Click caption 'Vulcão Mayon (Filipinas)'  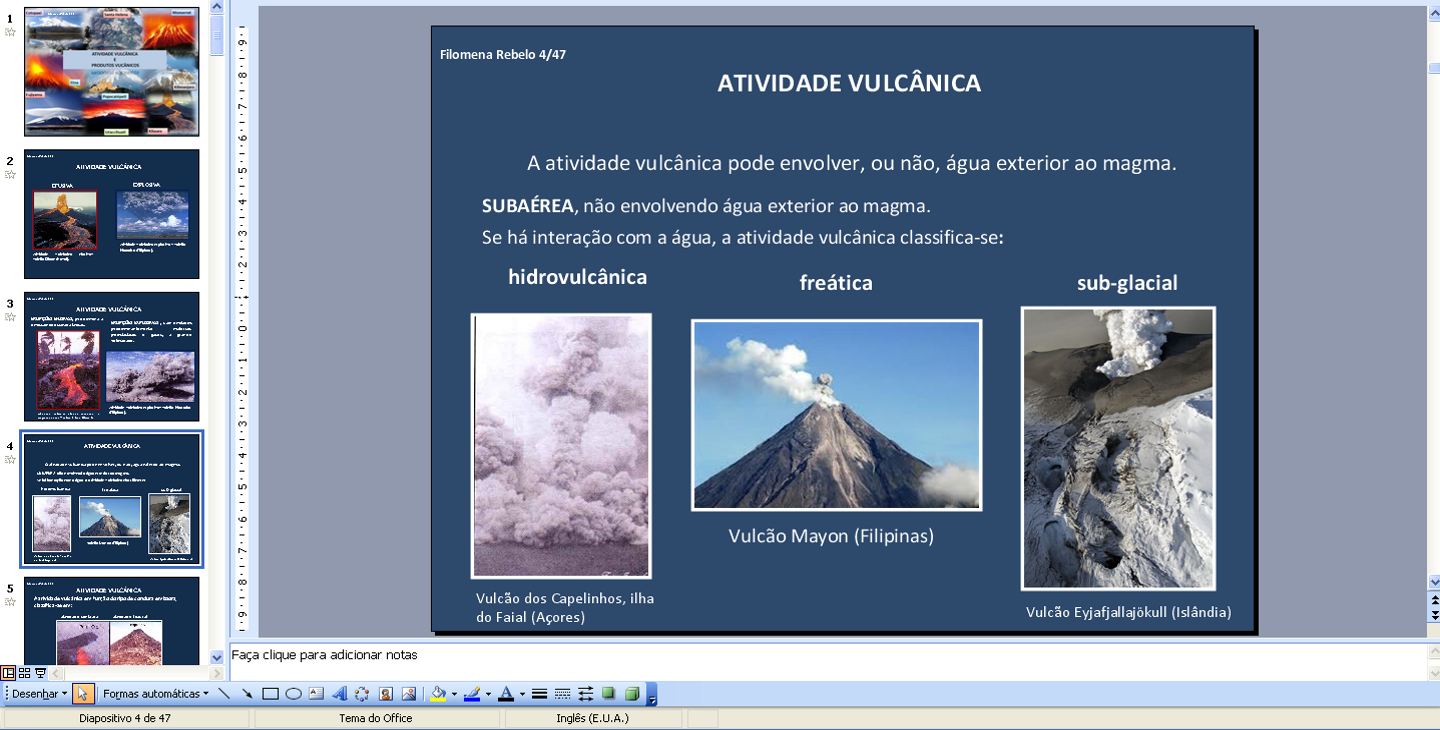tap(831, 536)
